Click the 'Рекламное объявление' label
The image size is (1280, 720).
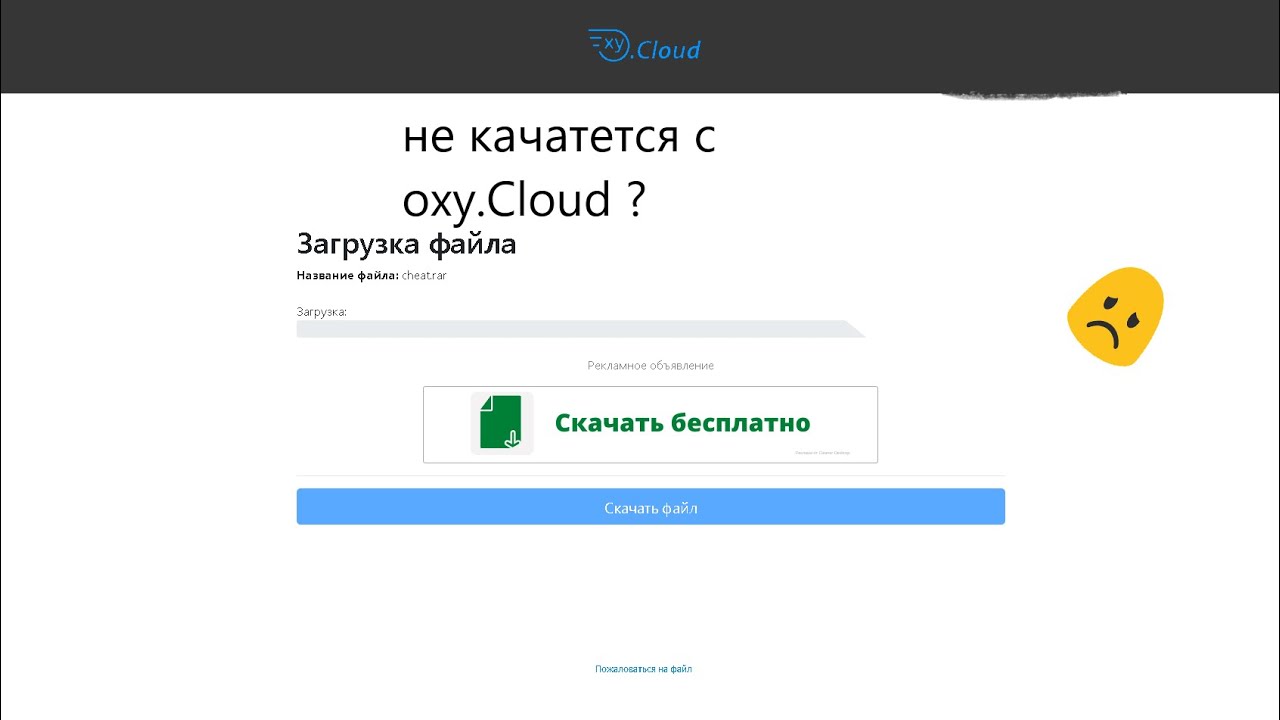pyautogui.click(x=650, y=365)
